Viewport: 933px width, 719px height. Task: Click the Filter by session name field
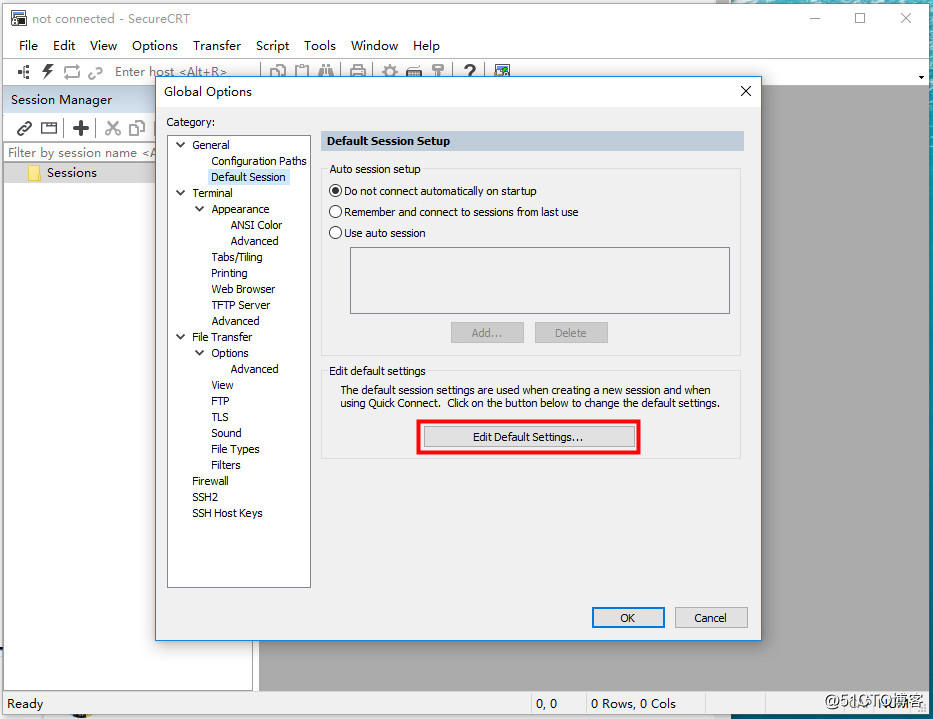coord(80,153)
